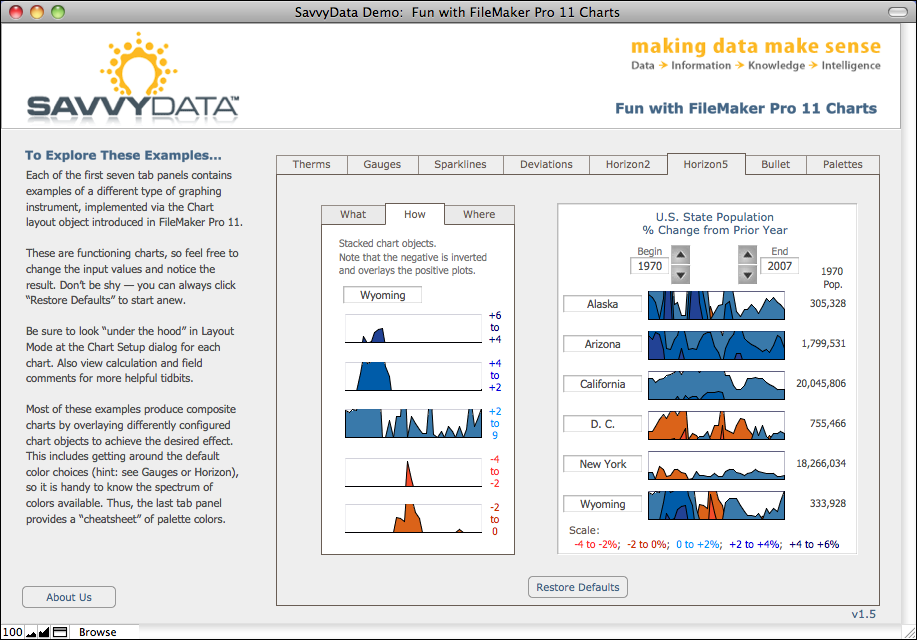Click the California population value 20,045,806
This screenshot has width=917, height=640.
tap(821, 384)
